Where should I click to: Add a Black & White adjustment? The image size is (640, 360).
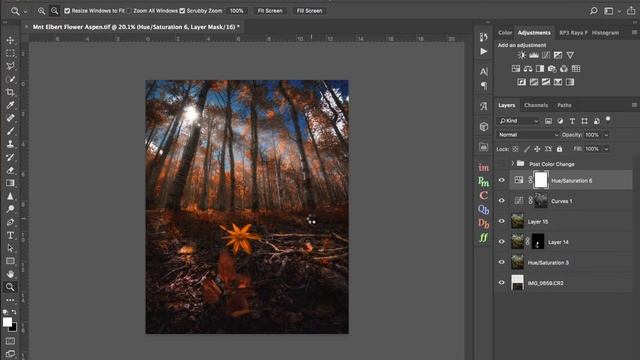click(540, 69)
